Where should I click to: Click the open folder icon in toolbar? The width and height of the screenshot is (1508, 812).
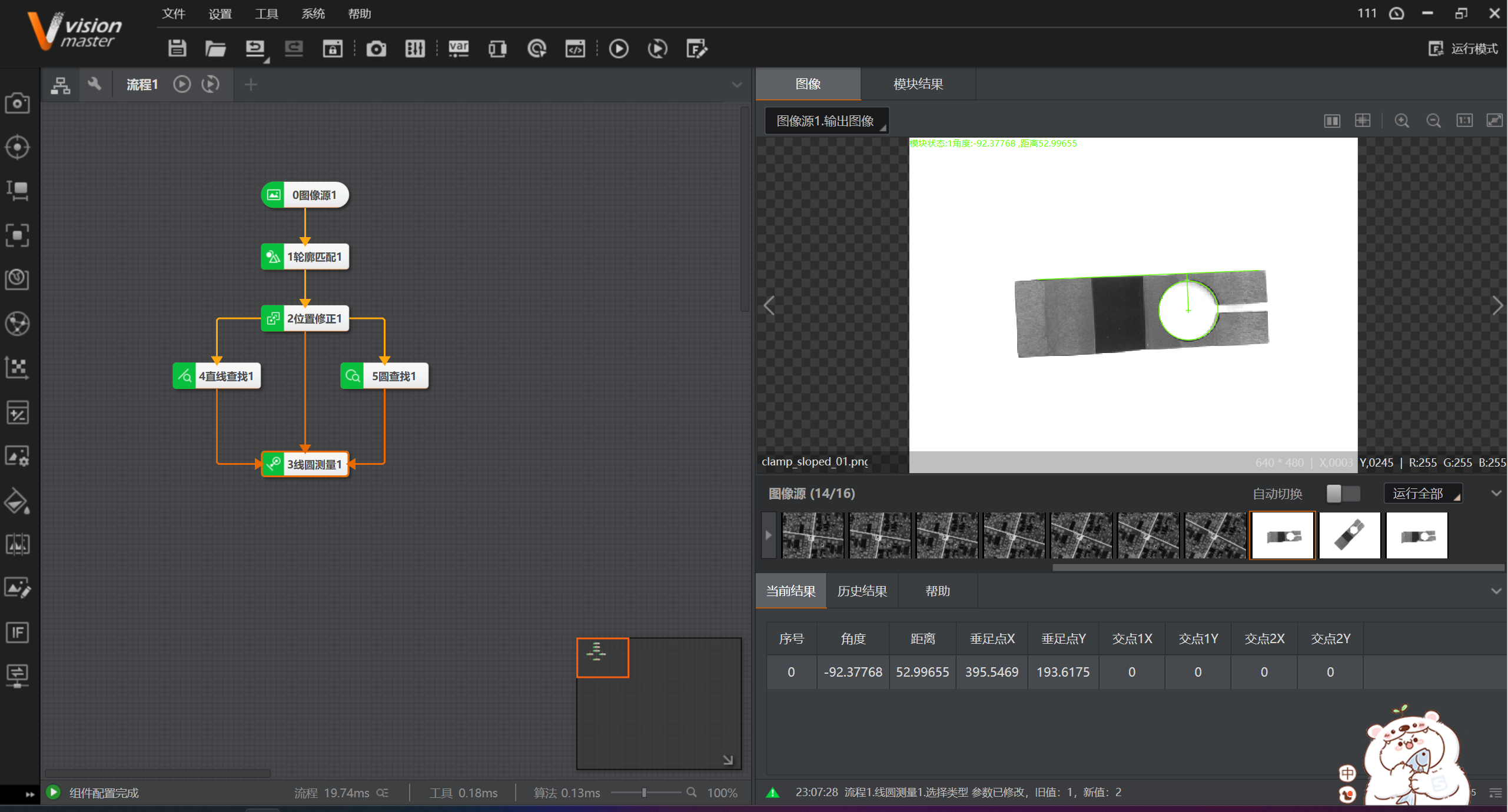tap(215, 48)
